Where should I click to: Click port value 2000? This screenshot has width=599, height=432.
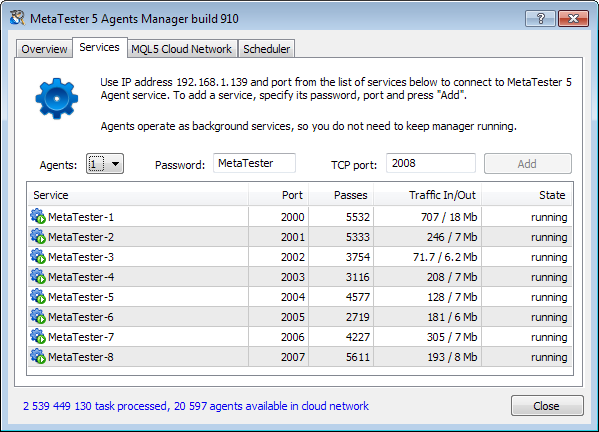point(293,217)
